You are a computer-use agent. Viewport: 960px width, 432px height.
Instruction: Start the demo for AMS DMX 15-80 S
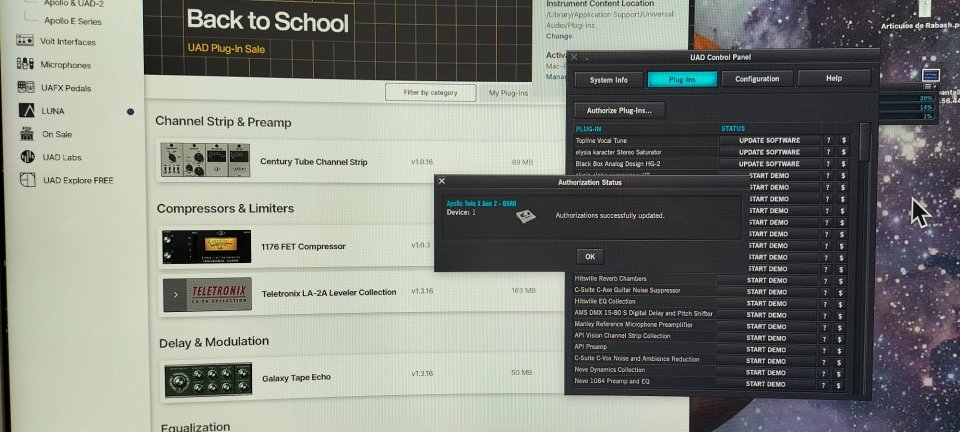tap(767, 315)
